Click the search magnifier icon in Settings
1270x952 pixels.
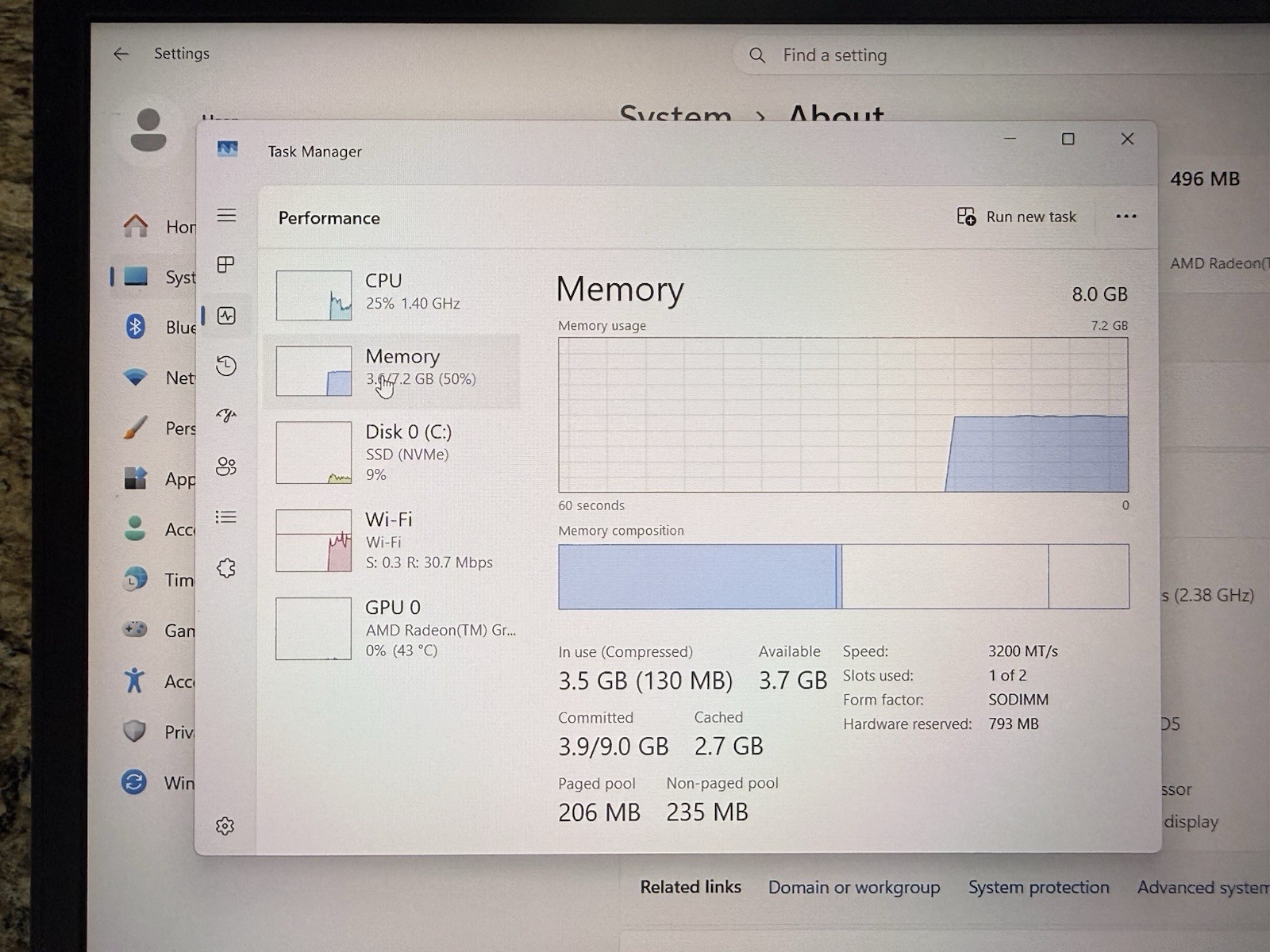click(x=757, y=56)
